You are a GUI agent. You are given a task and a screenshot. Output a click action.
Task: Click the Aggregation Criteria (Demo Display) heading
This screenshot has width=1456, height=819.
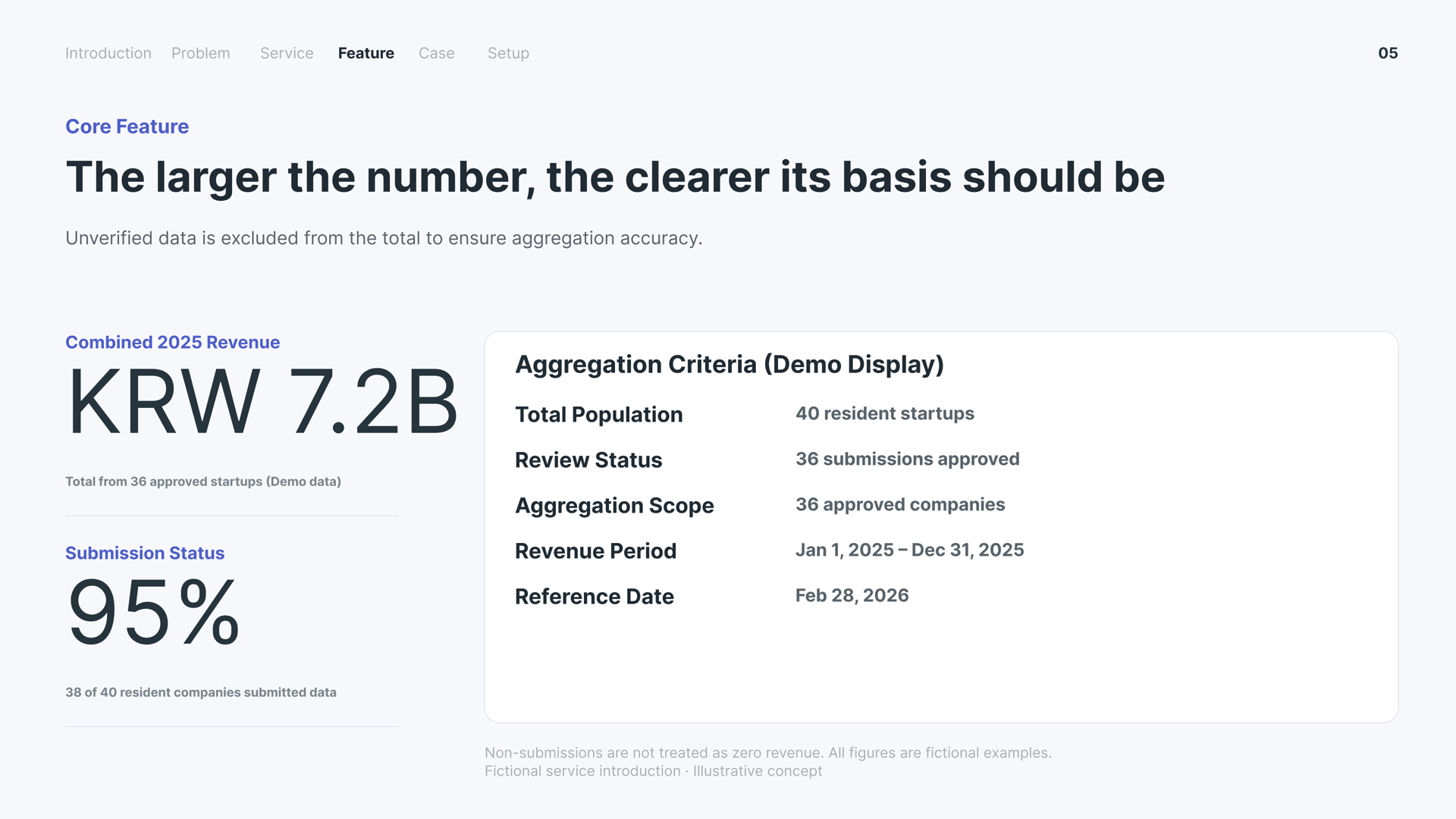tap(730, 365)
